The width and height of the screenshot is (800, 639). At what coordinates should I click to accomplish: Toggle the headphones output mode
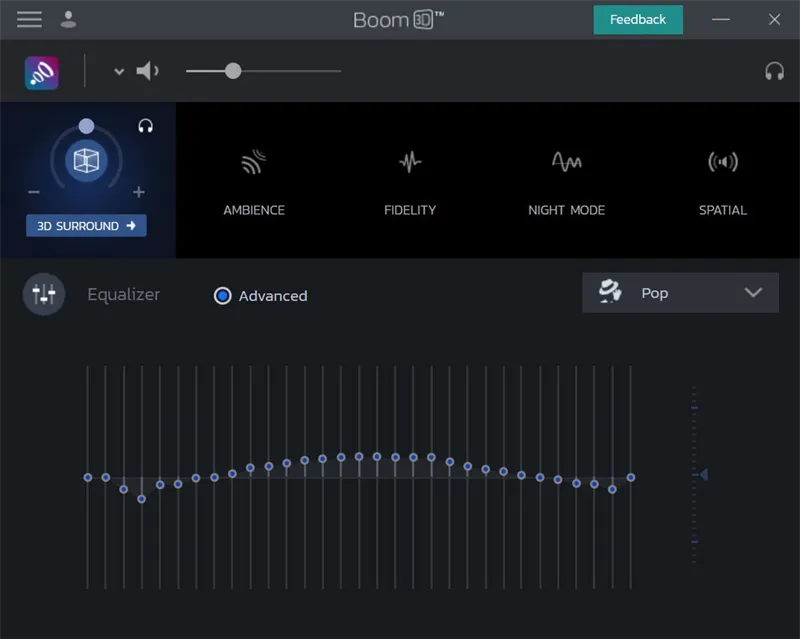coord(772,71)
